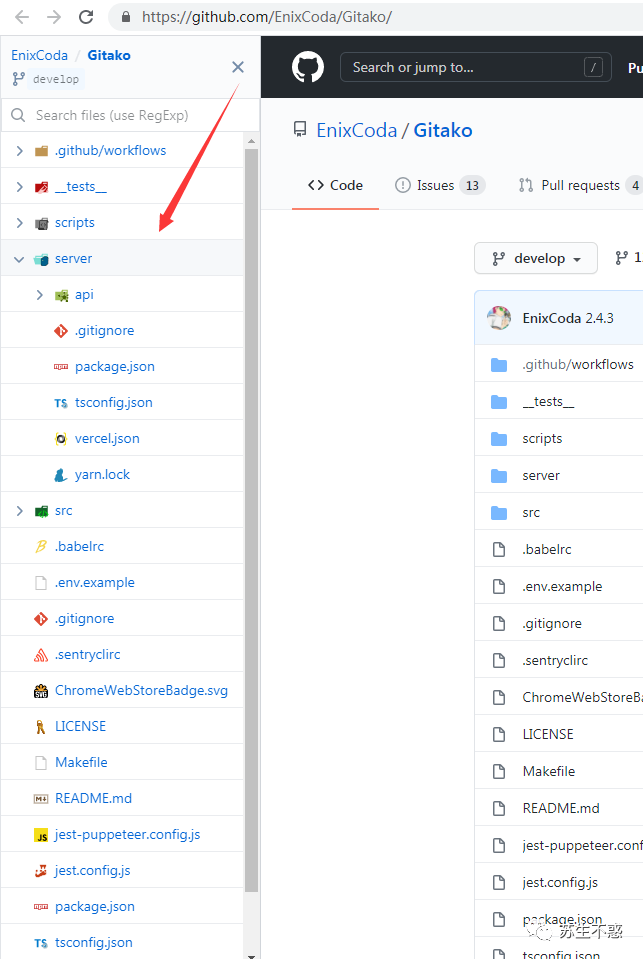The width and height of the screenshot is (643, 959).
Task: Click the __tests__ folder icon in sidebar
Action: point(41,187)
